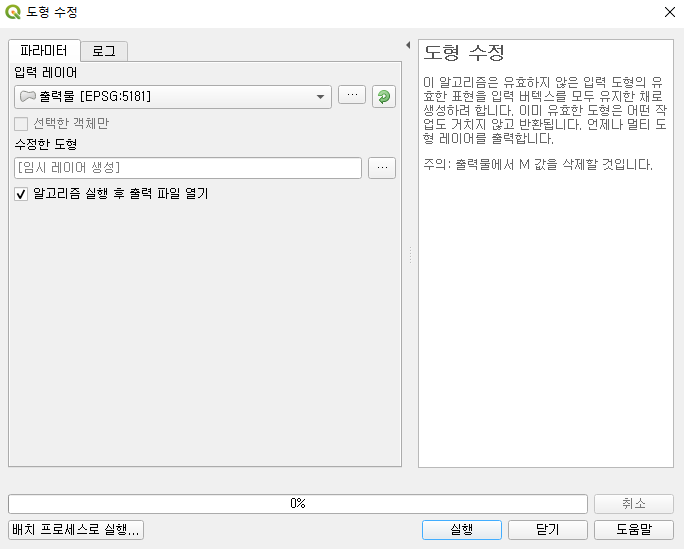Click the 수정한 도형 label
This screenshot has height=549, width=684.
tap(46, 144)
